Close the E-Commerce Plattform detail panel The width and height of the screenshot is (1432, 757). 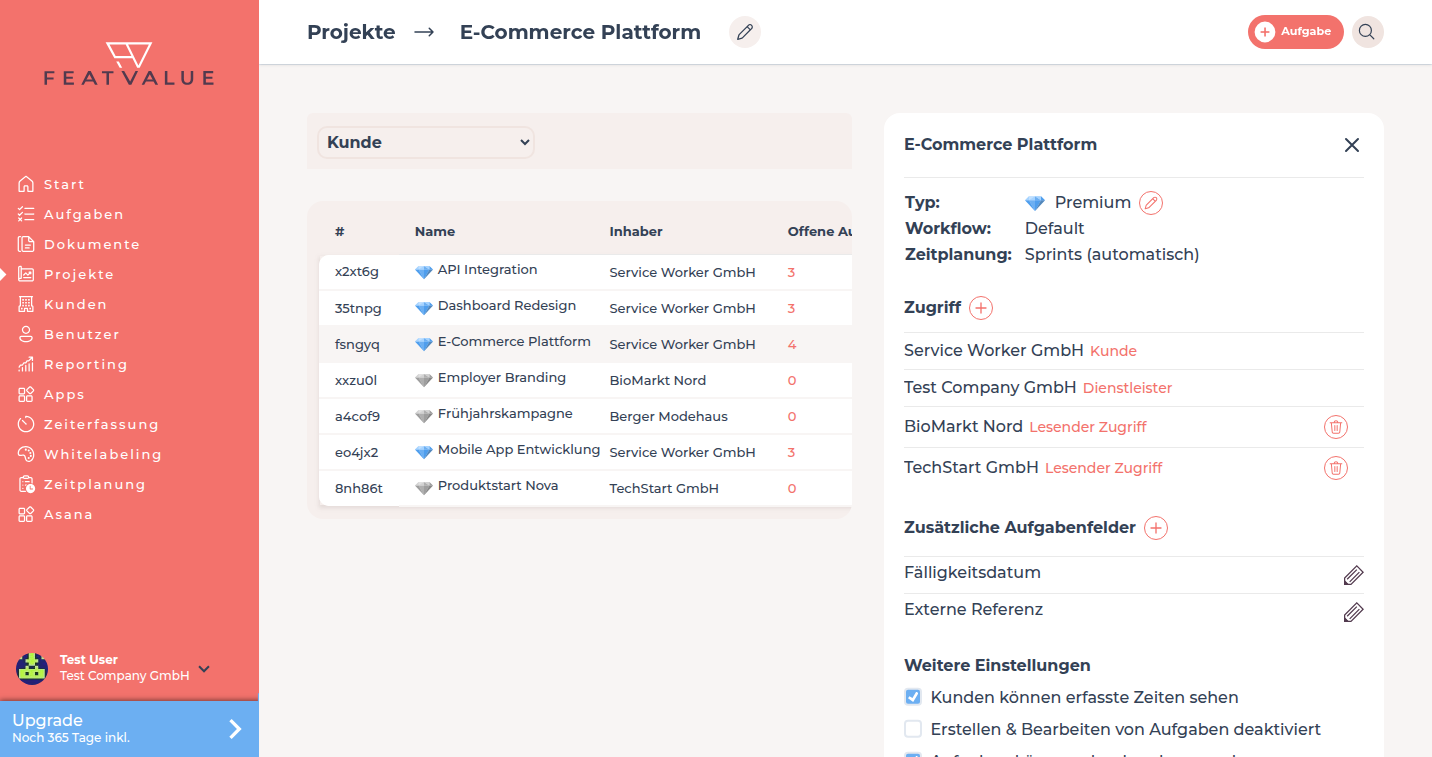[1352, 145]
